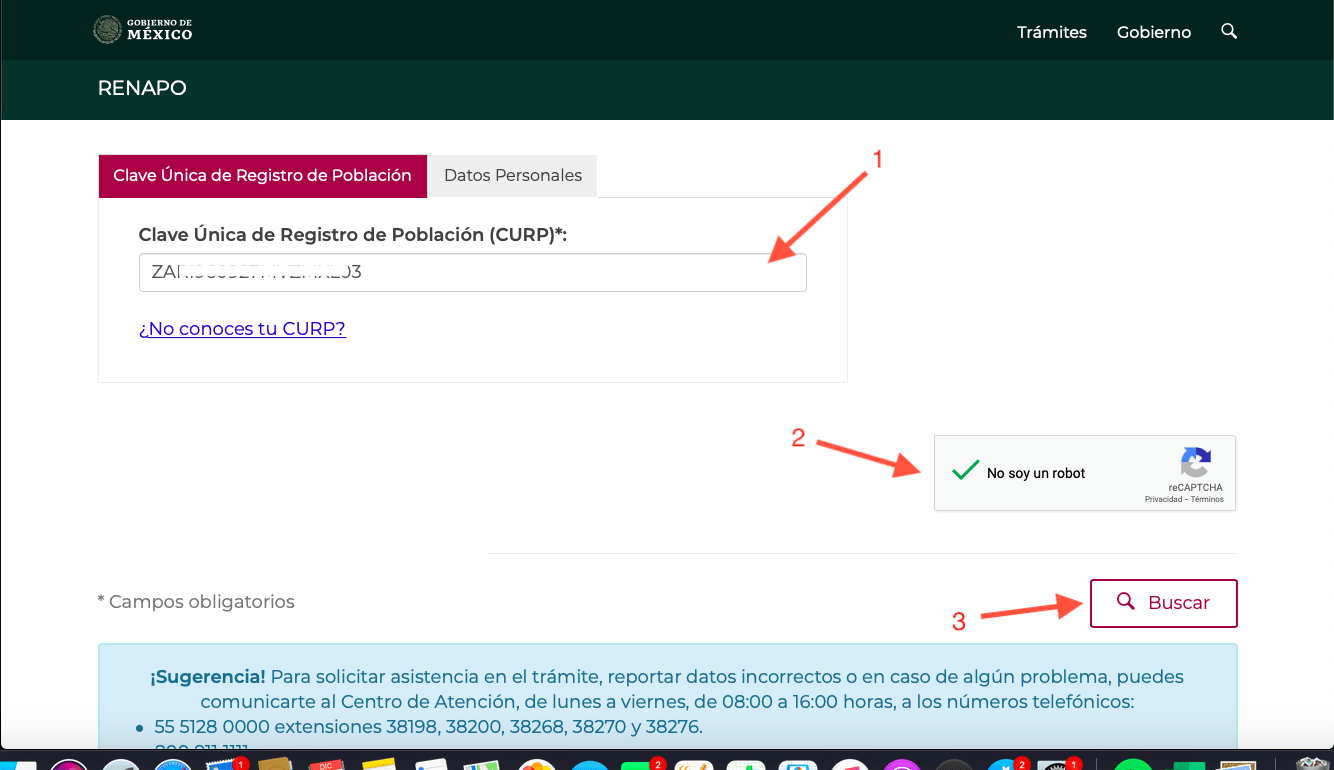This screenshot has width=1334, height=770.
Task: Open the ¿No conoces tu CURP? link
Action: [x=242, y=328]
